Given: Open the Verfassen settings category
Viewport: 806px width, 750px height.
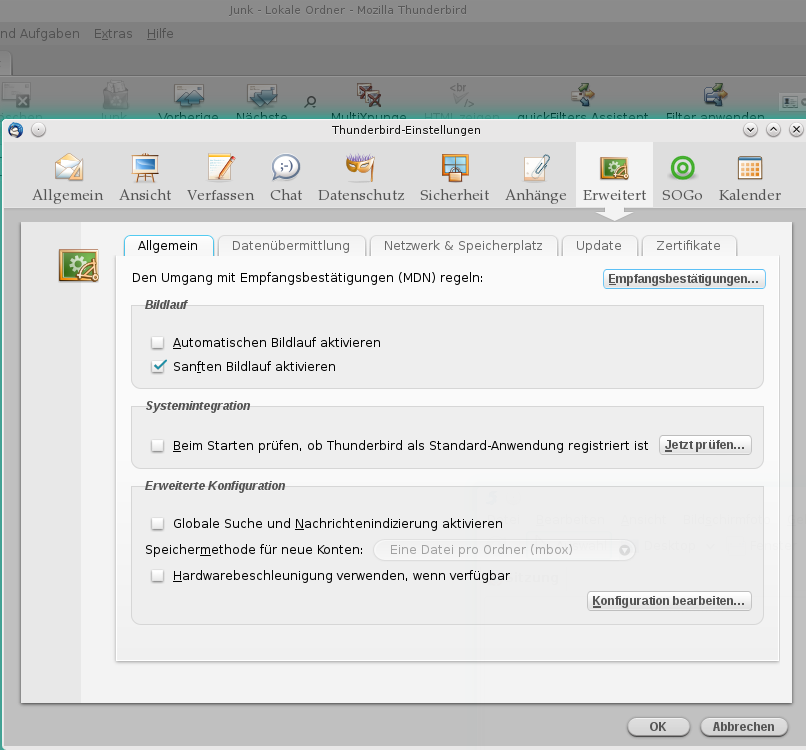Looking at the screenshot, I should point(221,177).
